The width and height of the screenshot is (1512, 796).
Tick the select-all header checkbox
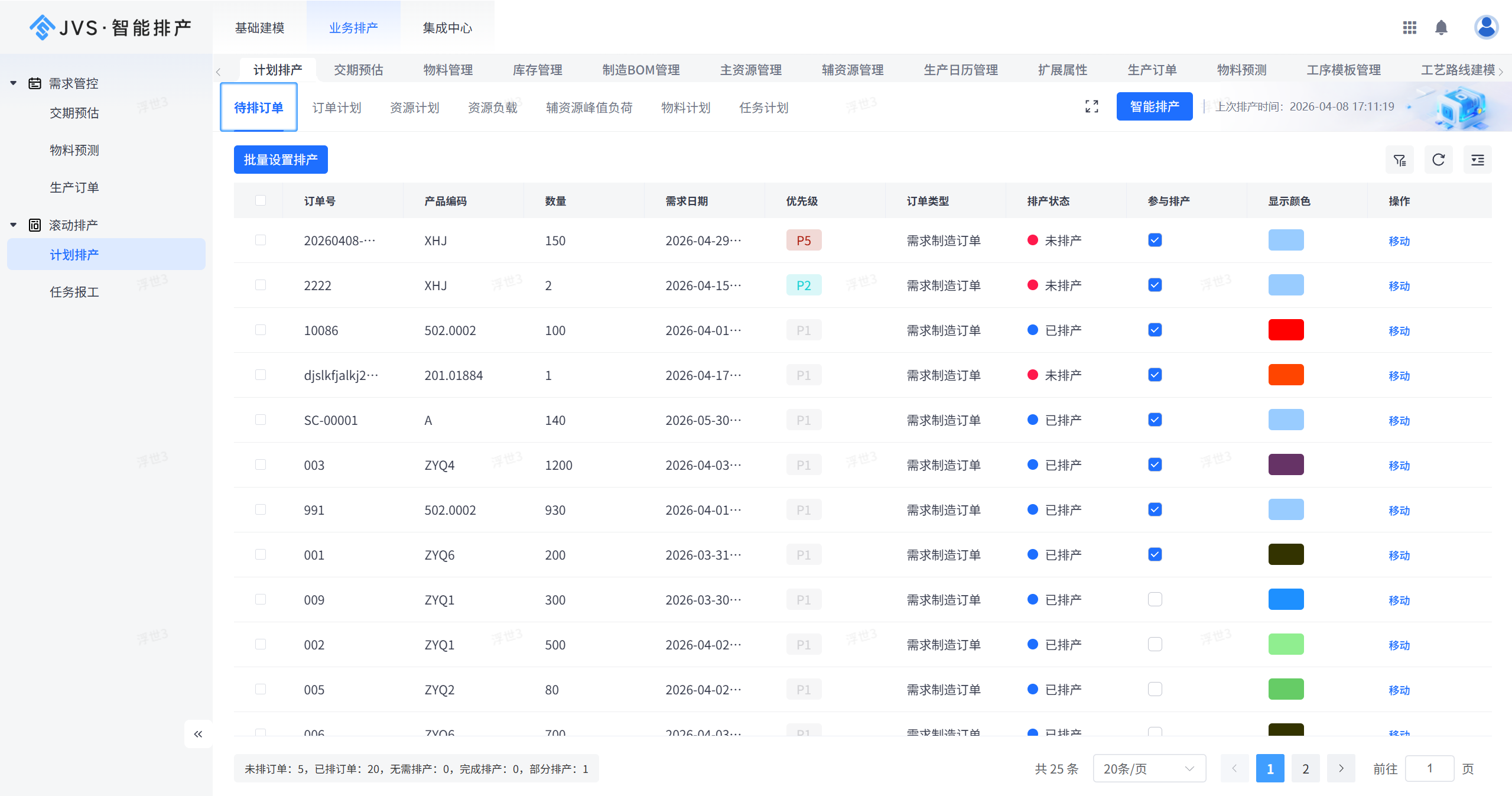pos(260,200)
